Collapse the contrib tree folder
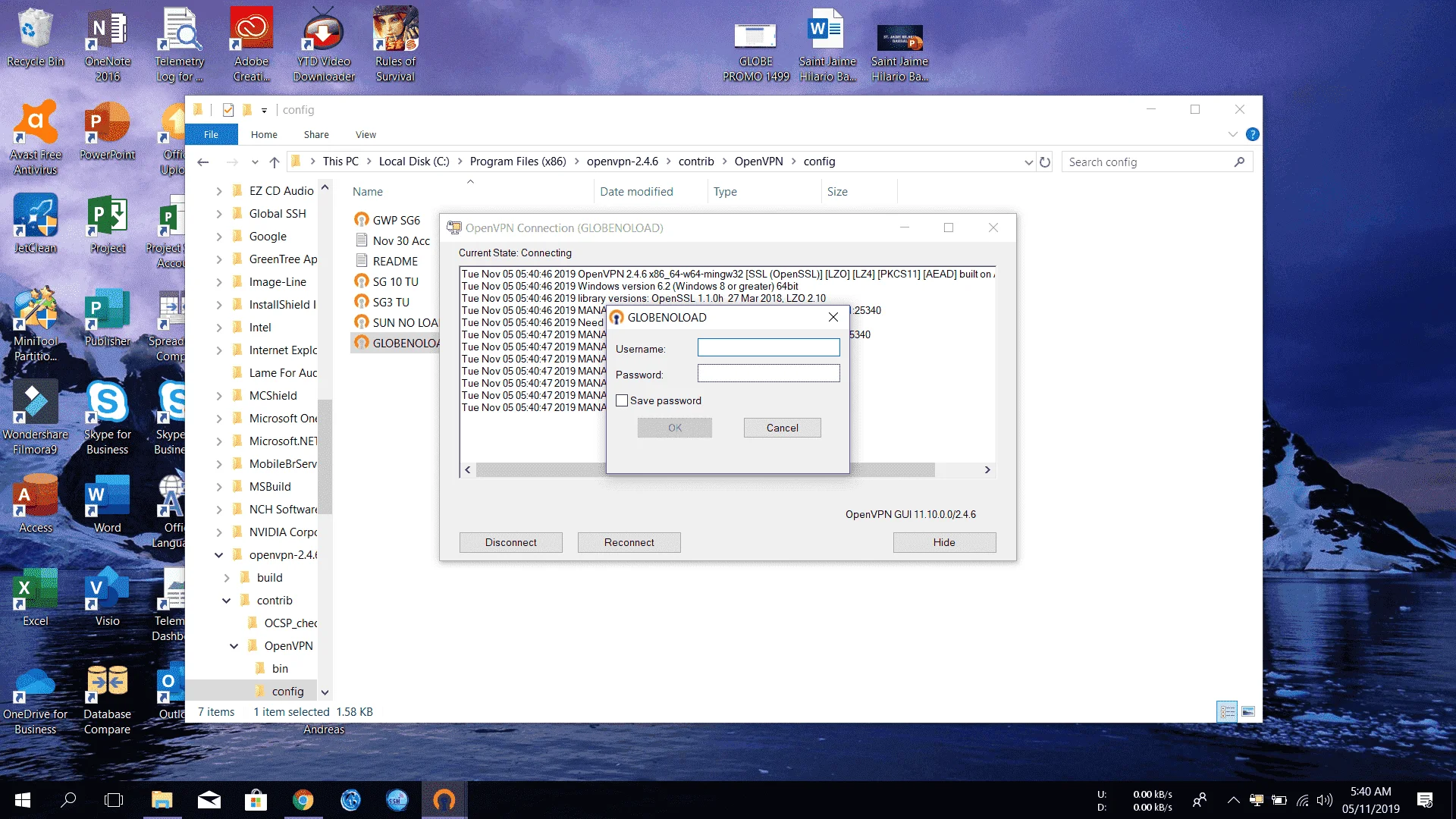The width and height of the screenshot is (1456, 819). [x=226, y=601]
